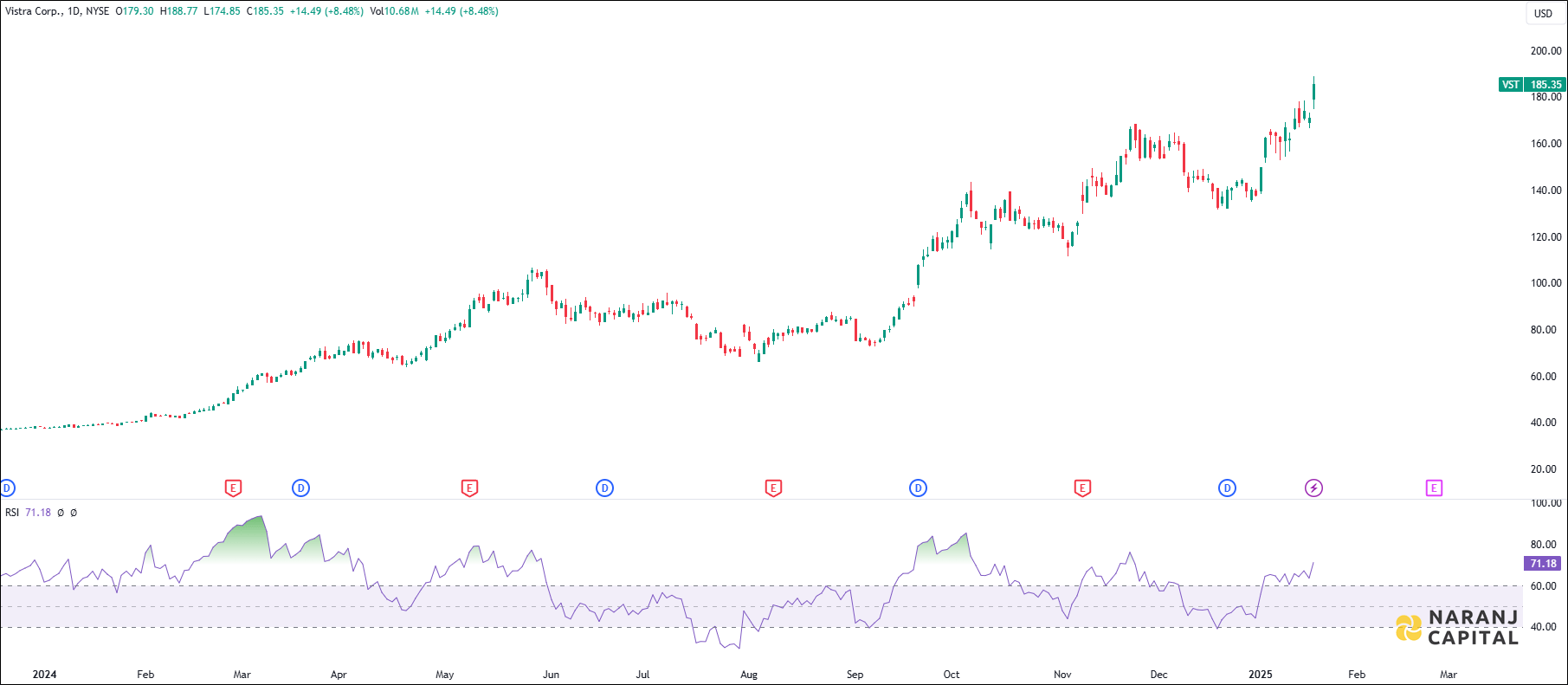Click the Vol 10.68M volume readout
This screenshot has width=1568, height=685.
pos(394,11)
